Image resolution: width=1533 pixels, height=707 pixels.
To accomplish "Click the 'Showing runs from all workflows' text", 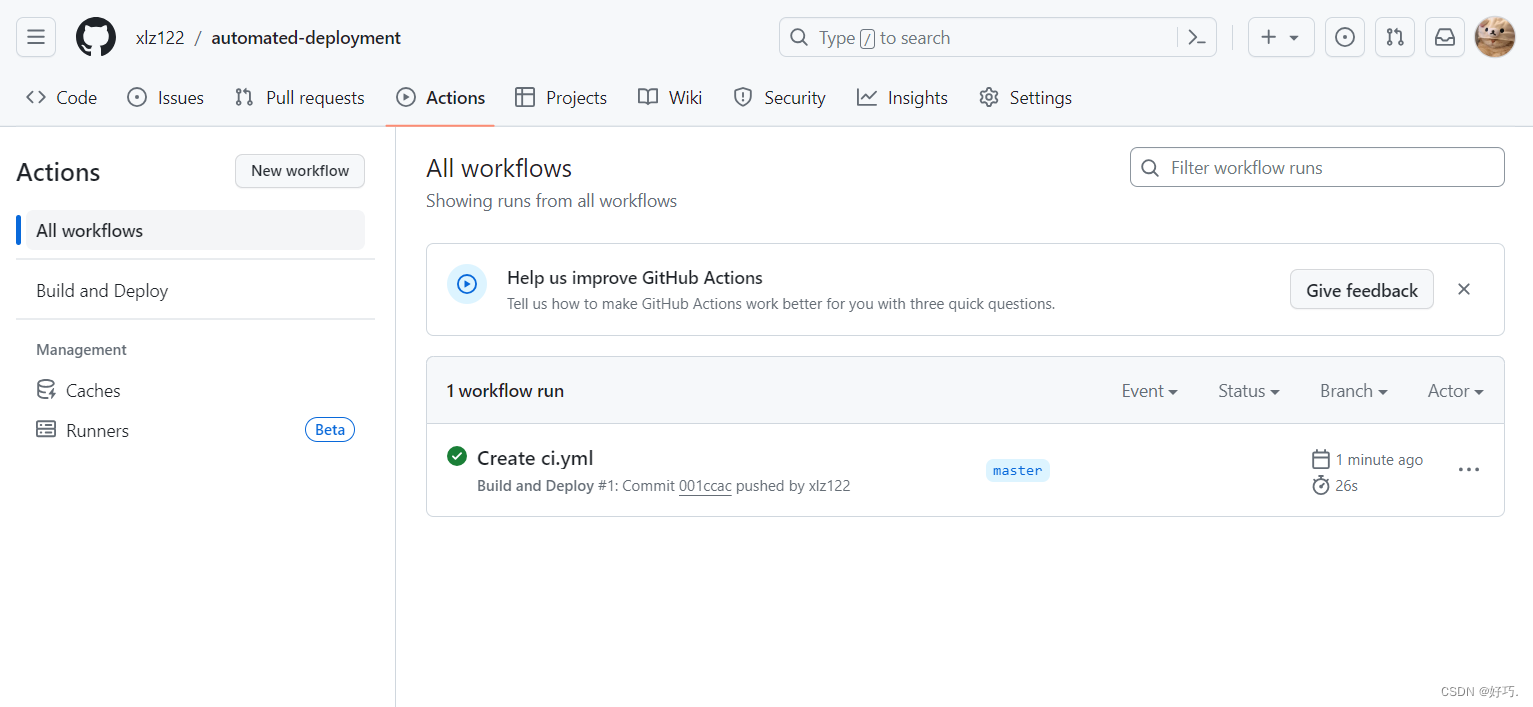I will (552, 201).
